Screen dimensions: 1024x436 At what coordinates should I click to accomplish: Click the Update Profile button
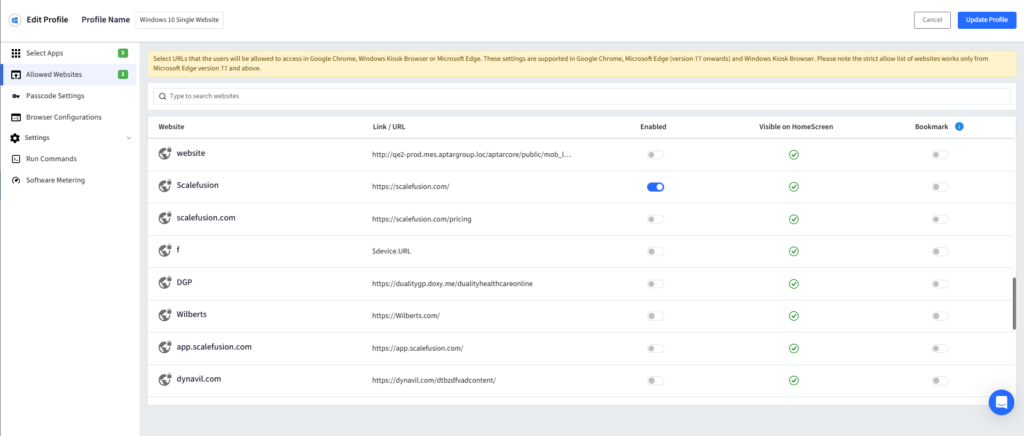[x=987, y=20]
